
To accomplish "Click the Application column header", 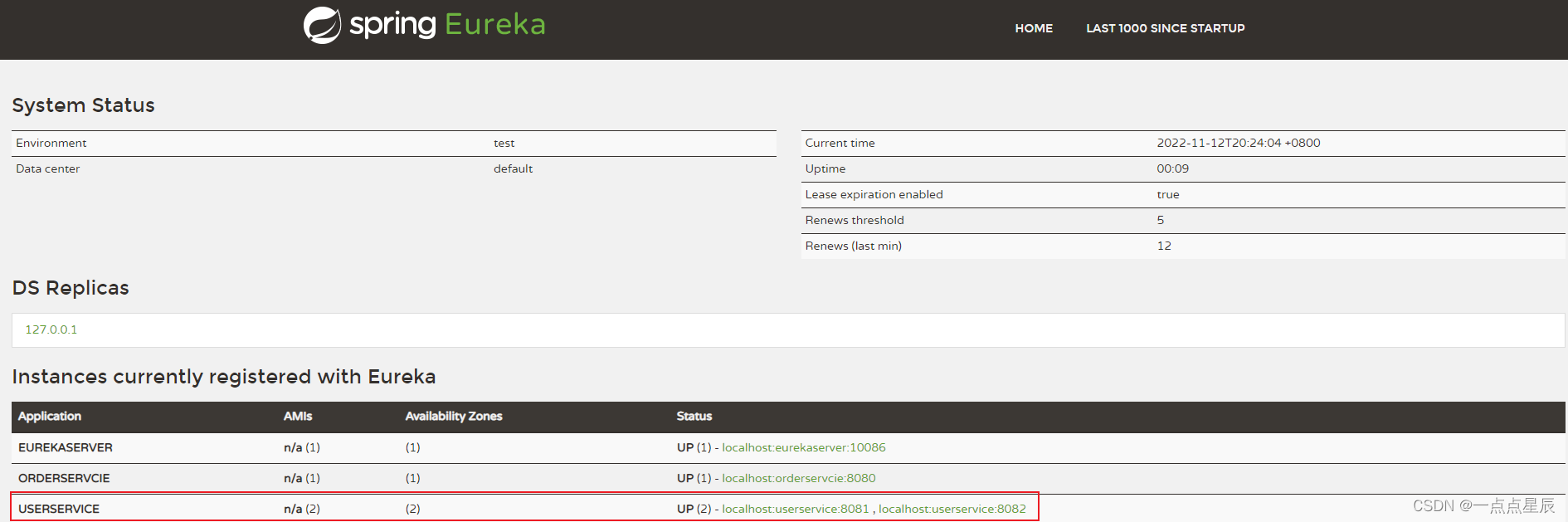I will (x=50, y=416).
